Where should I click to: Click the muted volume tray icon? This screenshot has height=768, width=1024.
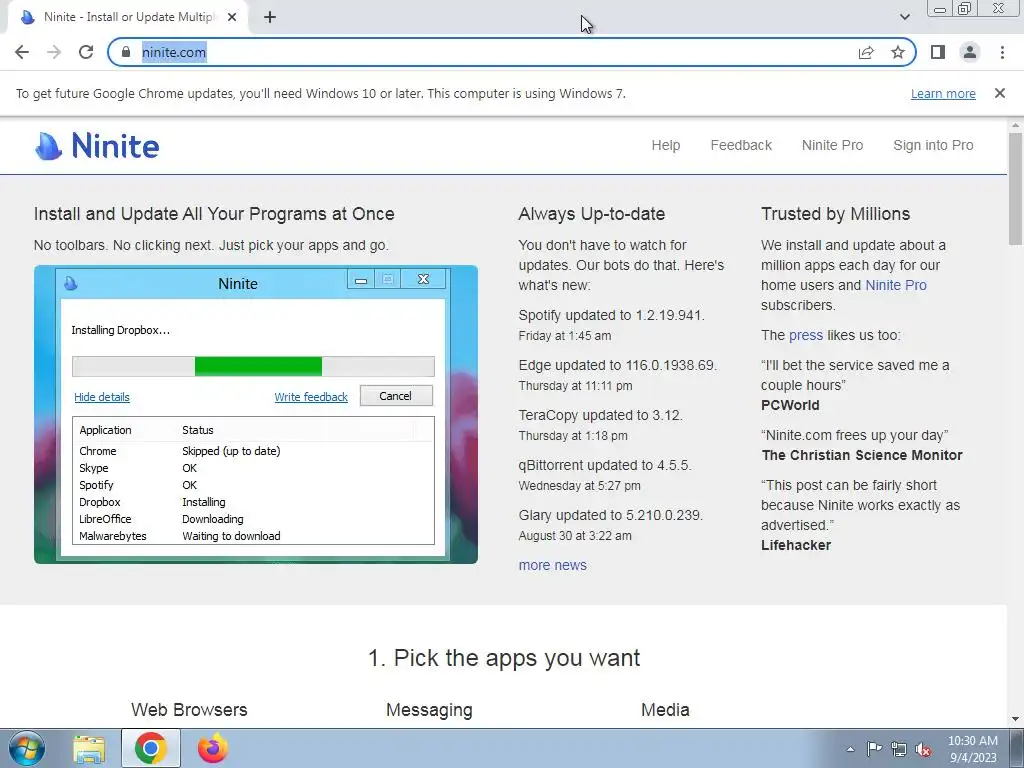point(923,749)
